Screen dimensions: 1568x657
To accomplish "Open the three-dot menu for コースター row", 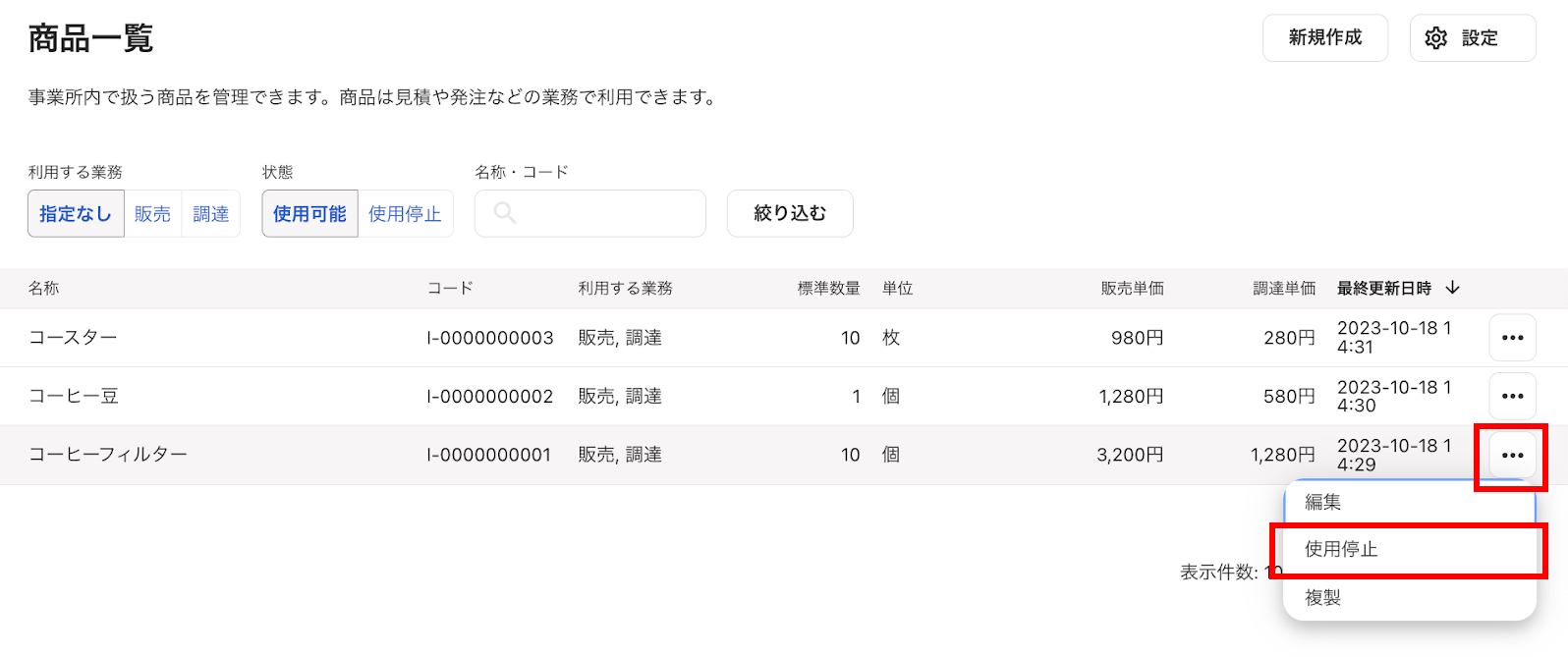I will coord(1513,338).
